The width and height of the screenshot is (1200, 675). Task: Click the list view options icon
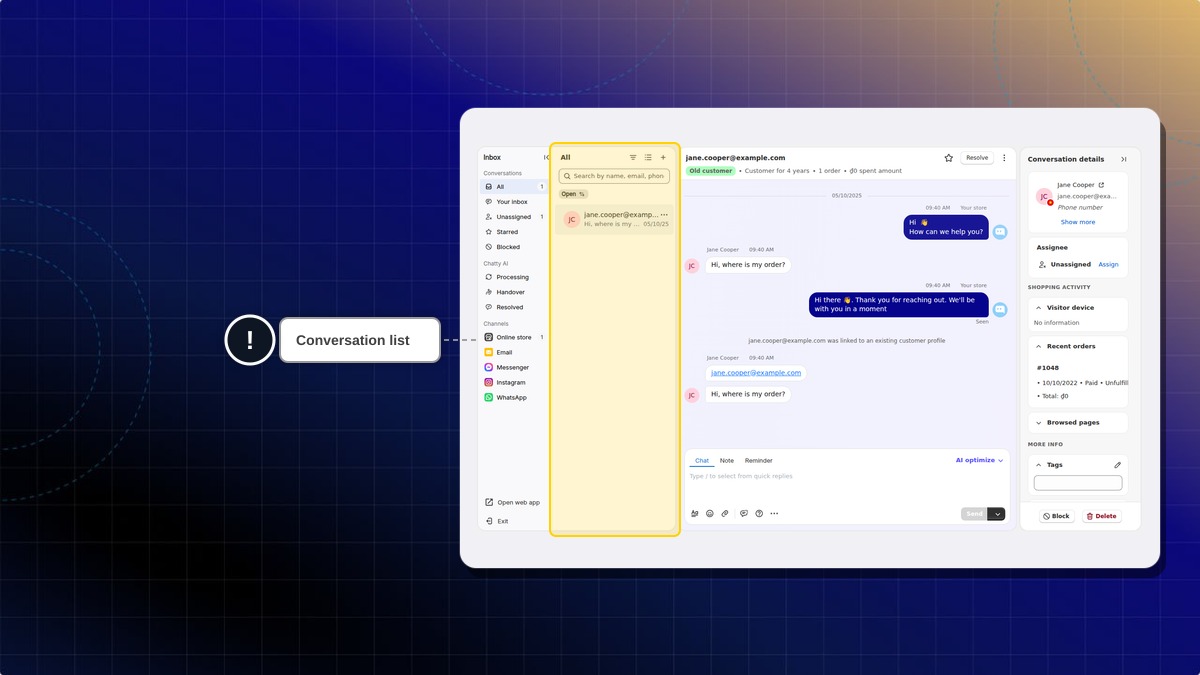click(x=648, y=157)
